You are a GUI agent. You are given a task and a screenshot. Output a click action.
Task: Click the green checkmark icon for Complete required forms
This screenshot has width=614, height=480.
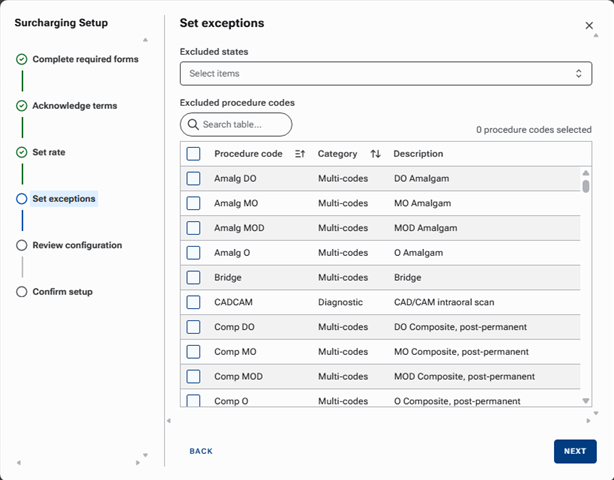[x=22, y=59]
